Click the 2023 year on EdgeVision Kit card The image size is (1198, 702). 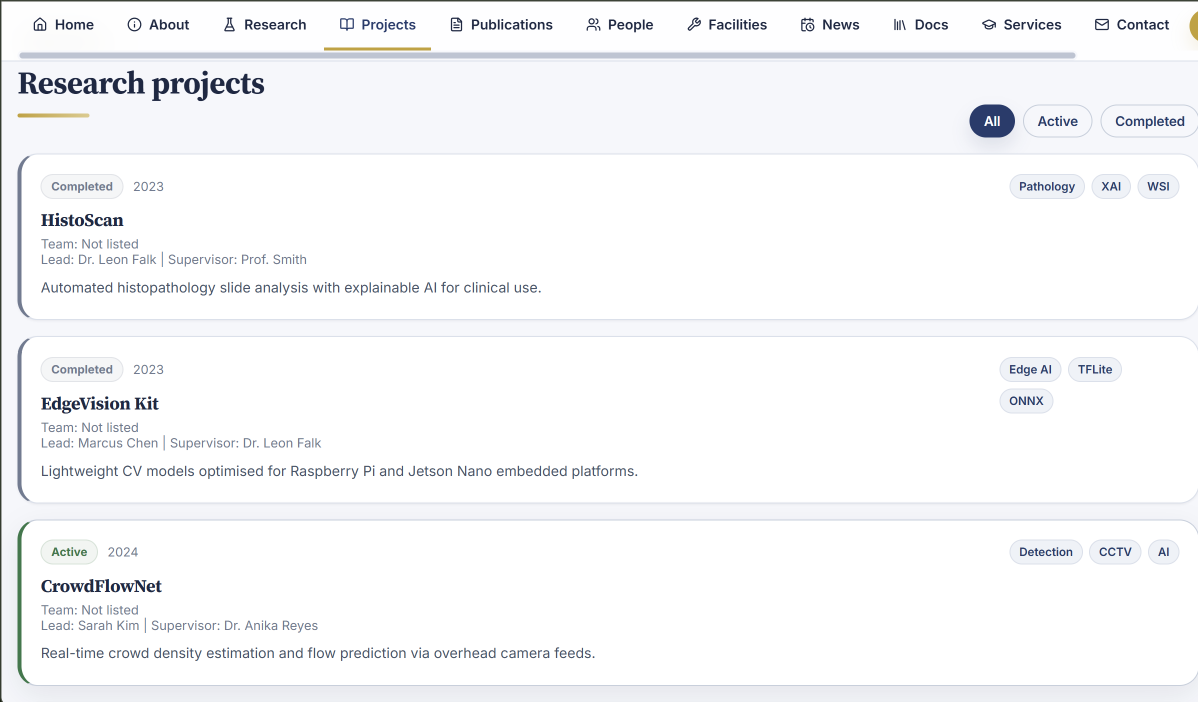point(148,370)
